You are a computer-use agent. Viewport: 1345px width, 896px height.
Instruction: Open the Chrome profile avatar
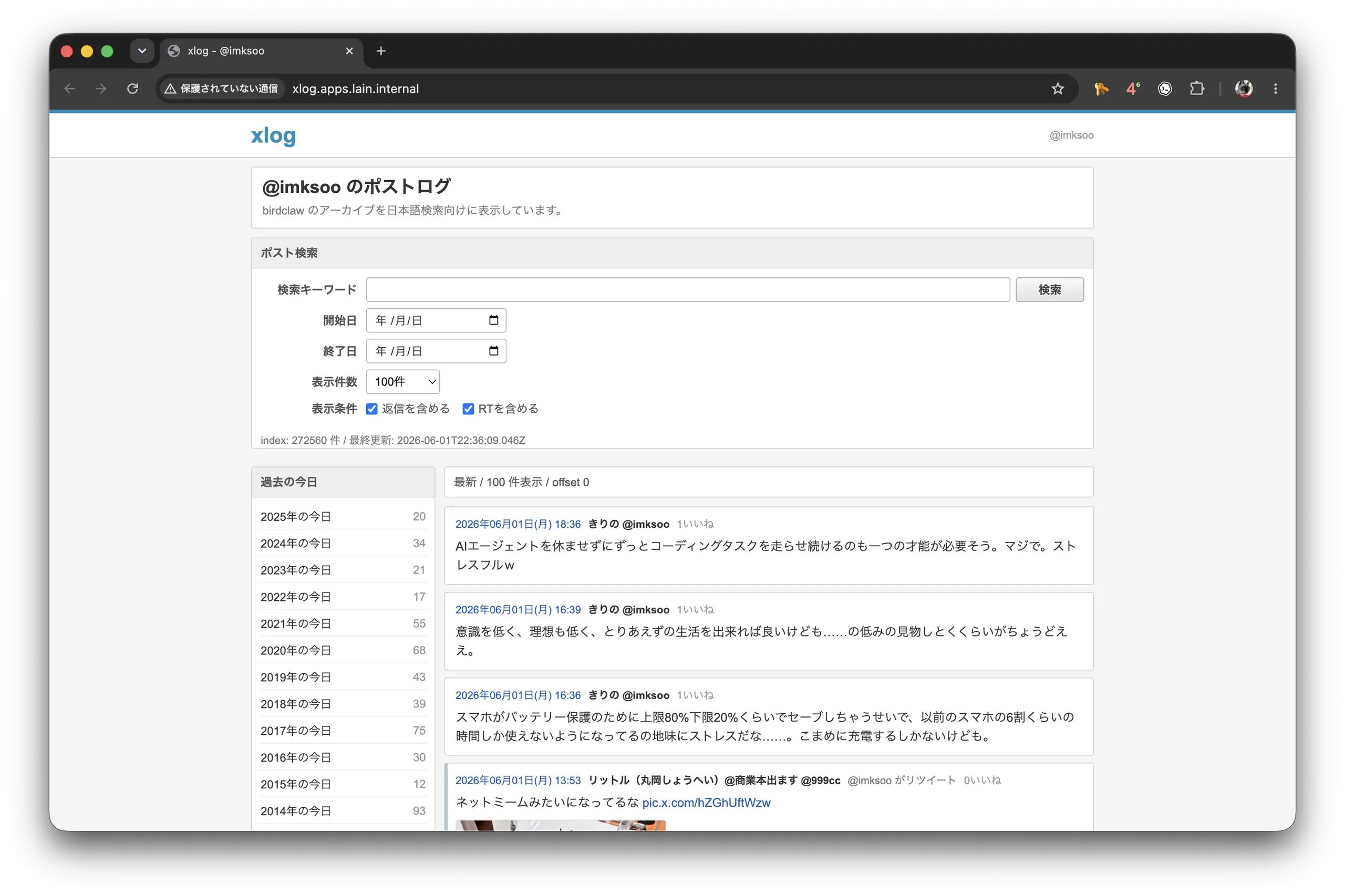(1244, 89)
